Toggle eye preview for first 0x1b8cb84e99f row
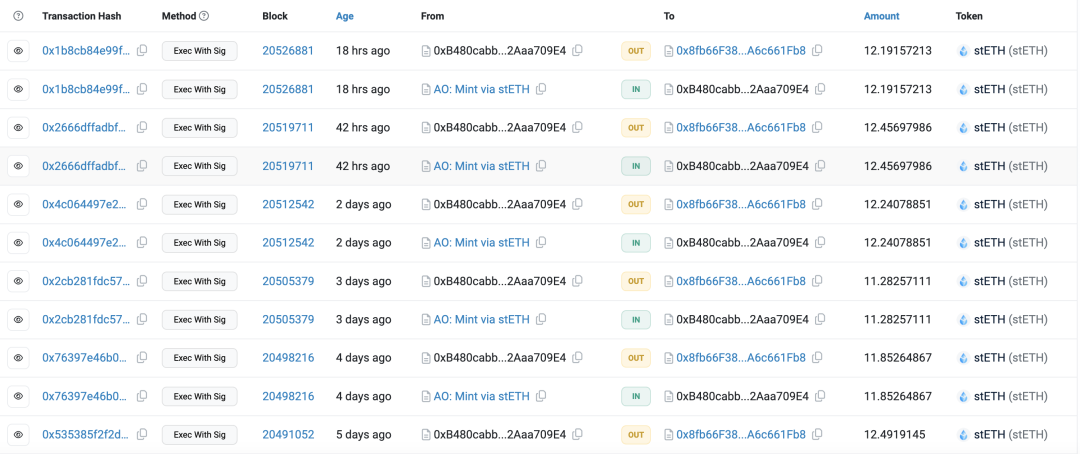The height and width of the screenshot is (454, 1080). pos(18,51)
